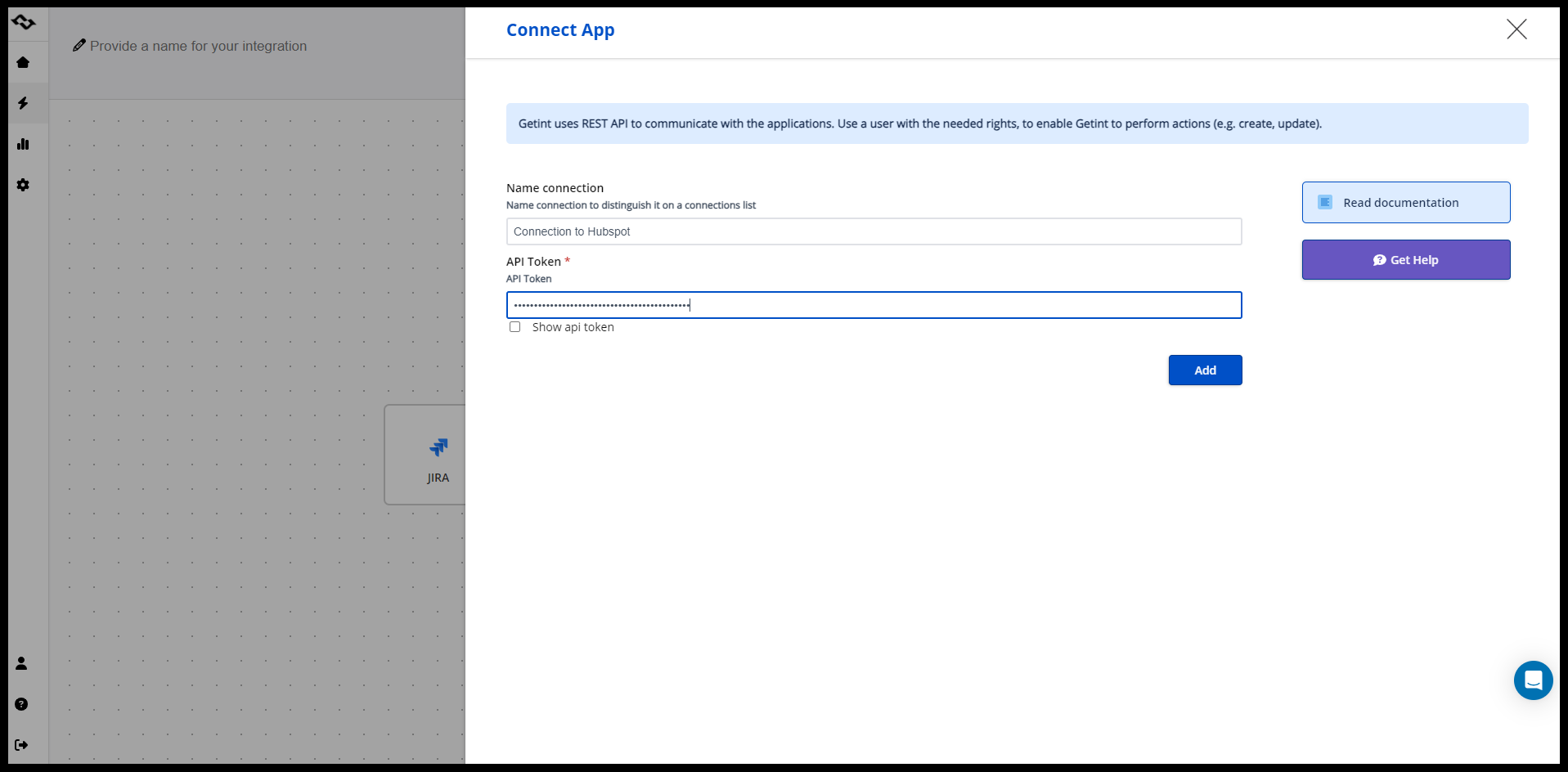The width and height of the screenshot is (1568, 772).
Task: Open settings via the gear icon
Action: (23, 185)
